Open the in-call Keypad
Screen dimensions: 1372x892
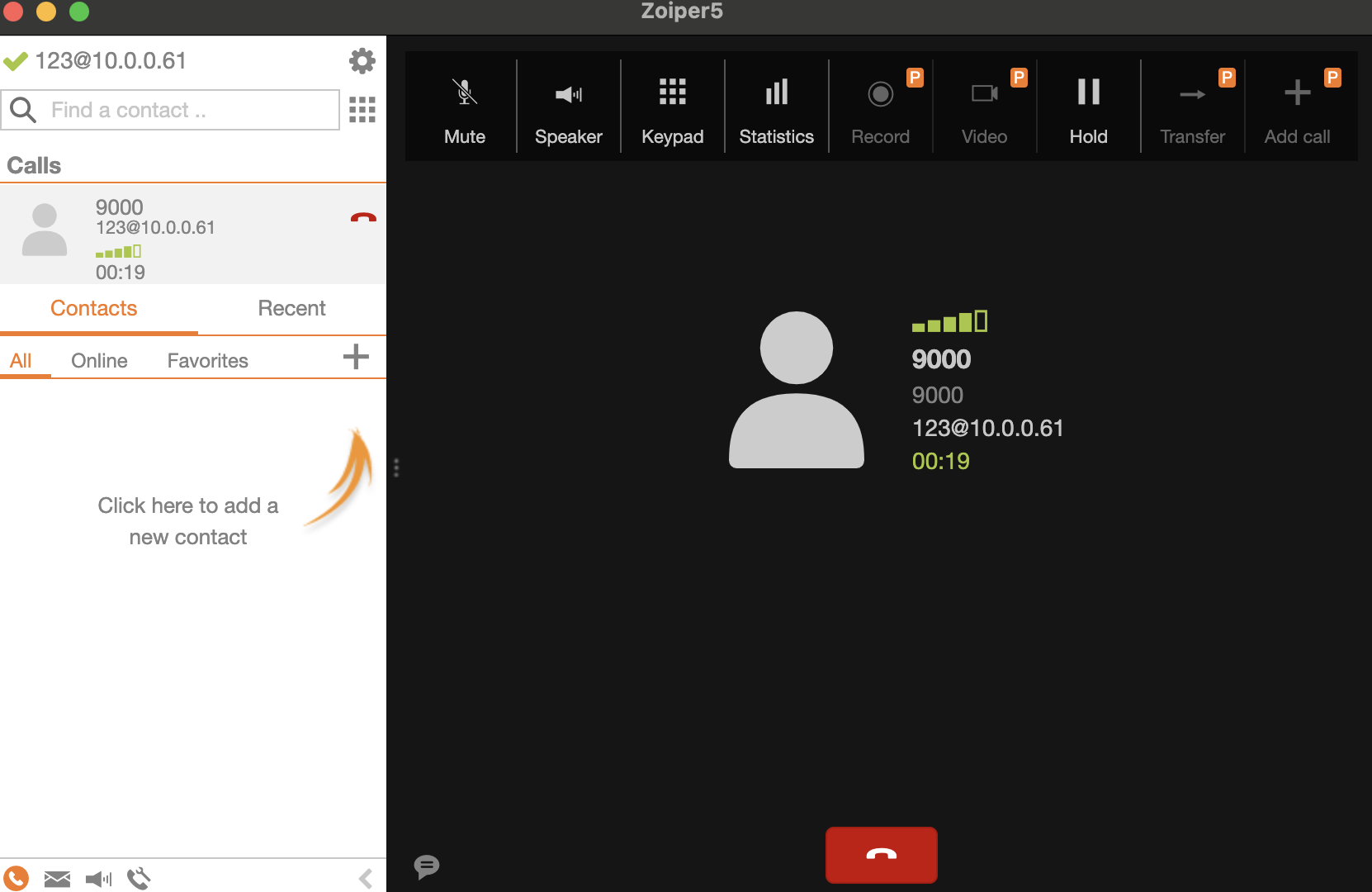tap(672, 107)
